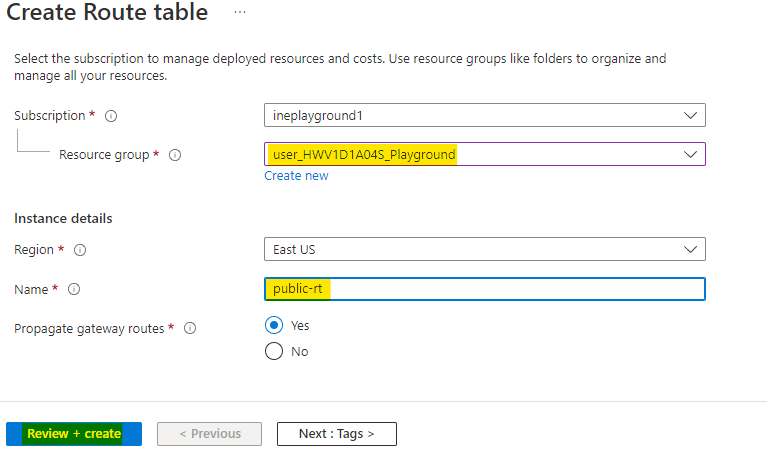Expand the Resource group dropdown
The width and height of the screenshot is (767, 451).
click(x=484, y=155)
